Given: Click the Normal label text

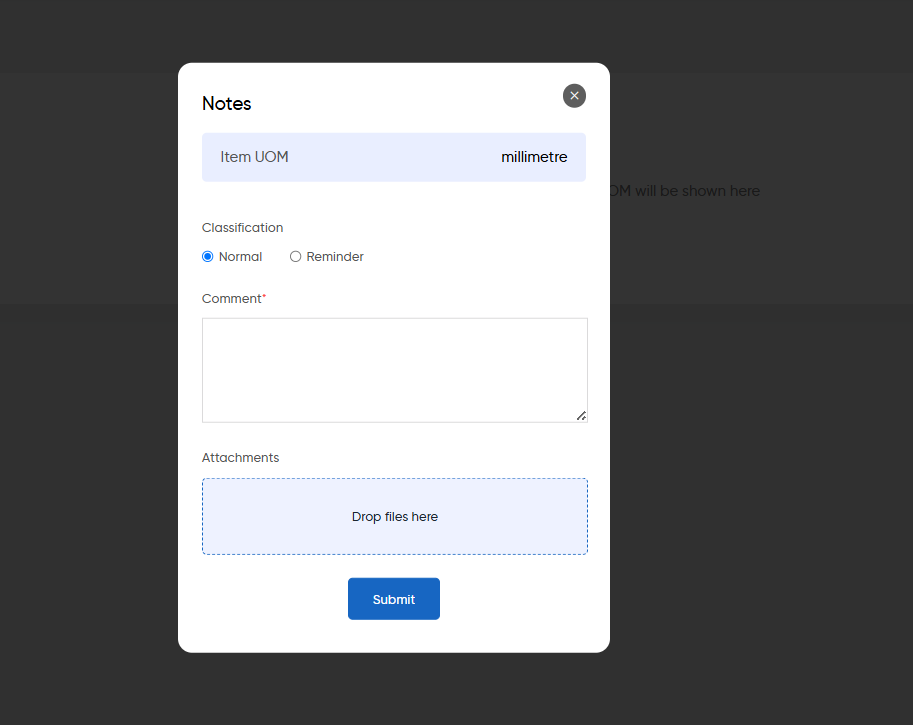Looking at the screenshot, I should coord(240,257).
